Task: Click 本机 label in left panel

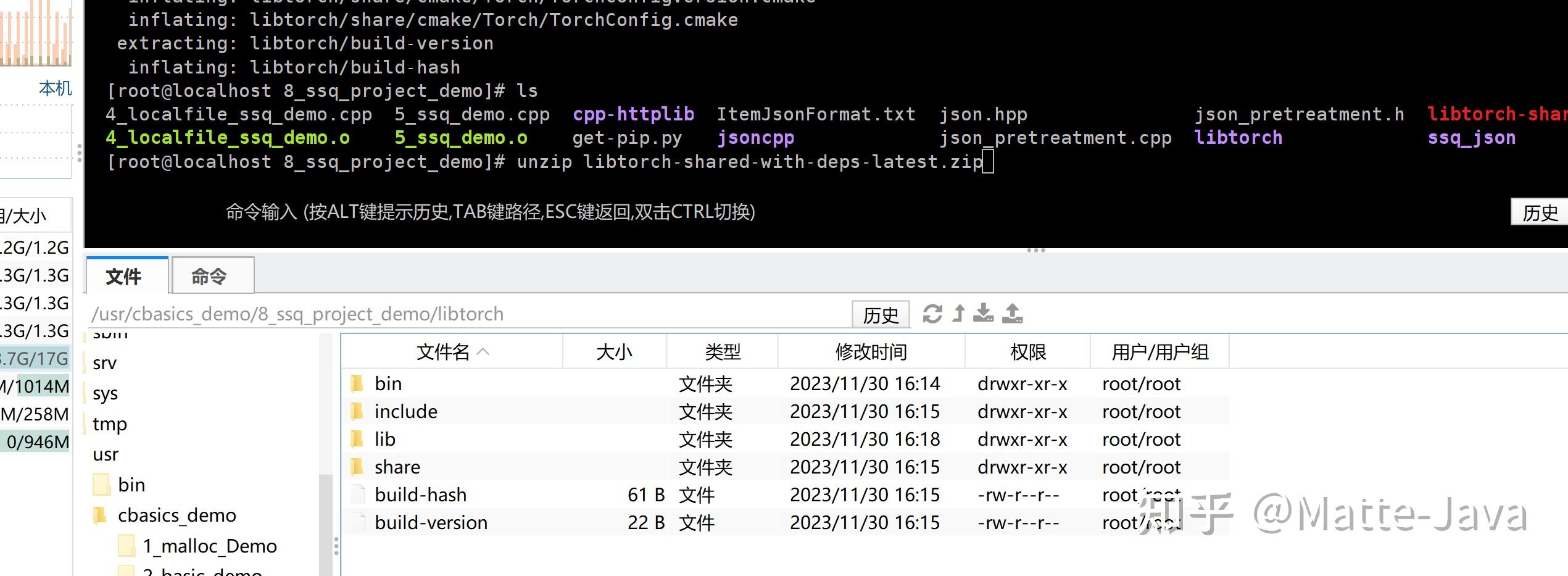Action: coord(56,88)
